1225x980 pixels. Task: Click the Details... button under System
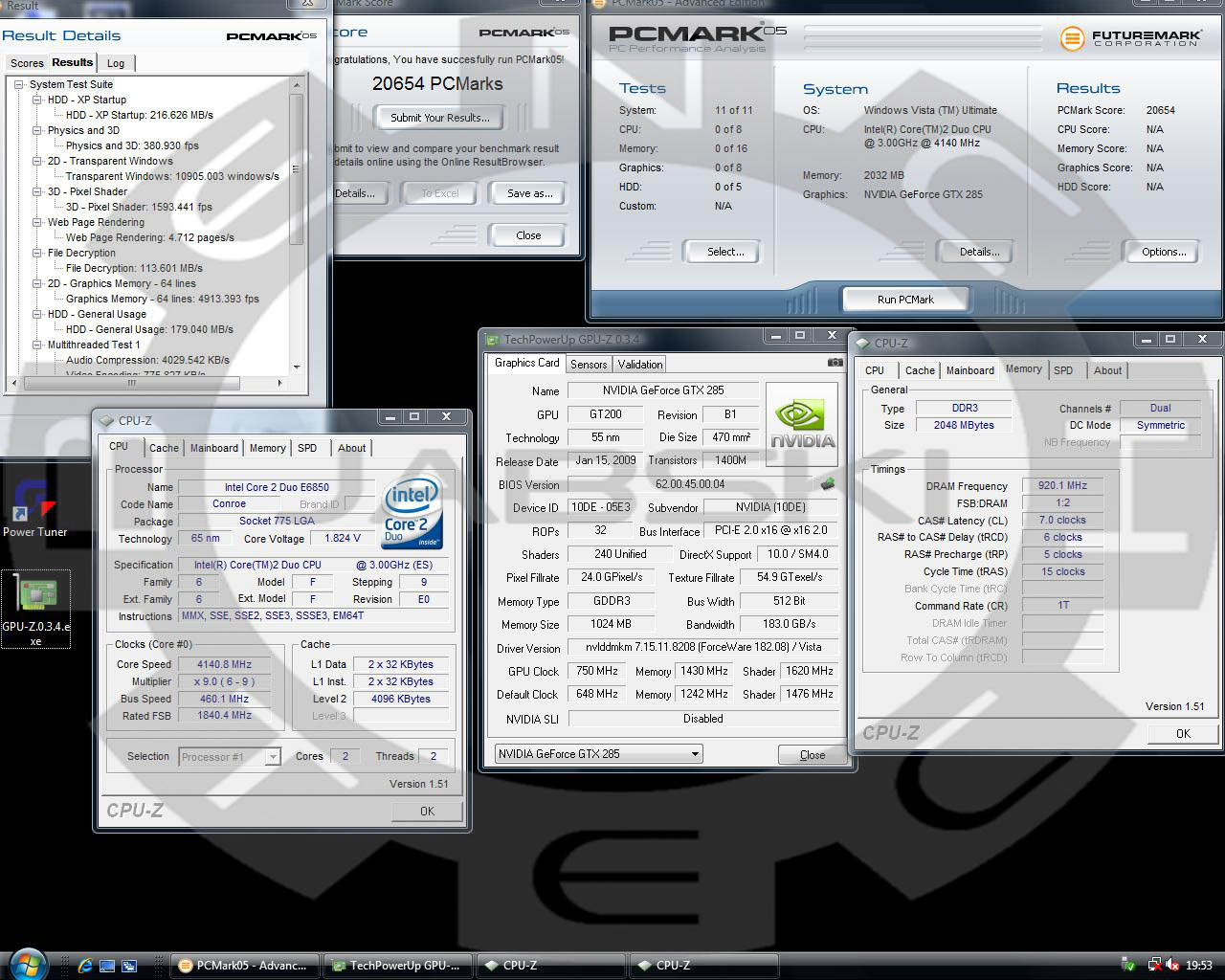tap(979, 252)
